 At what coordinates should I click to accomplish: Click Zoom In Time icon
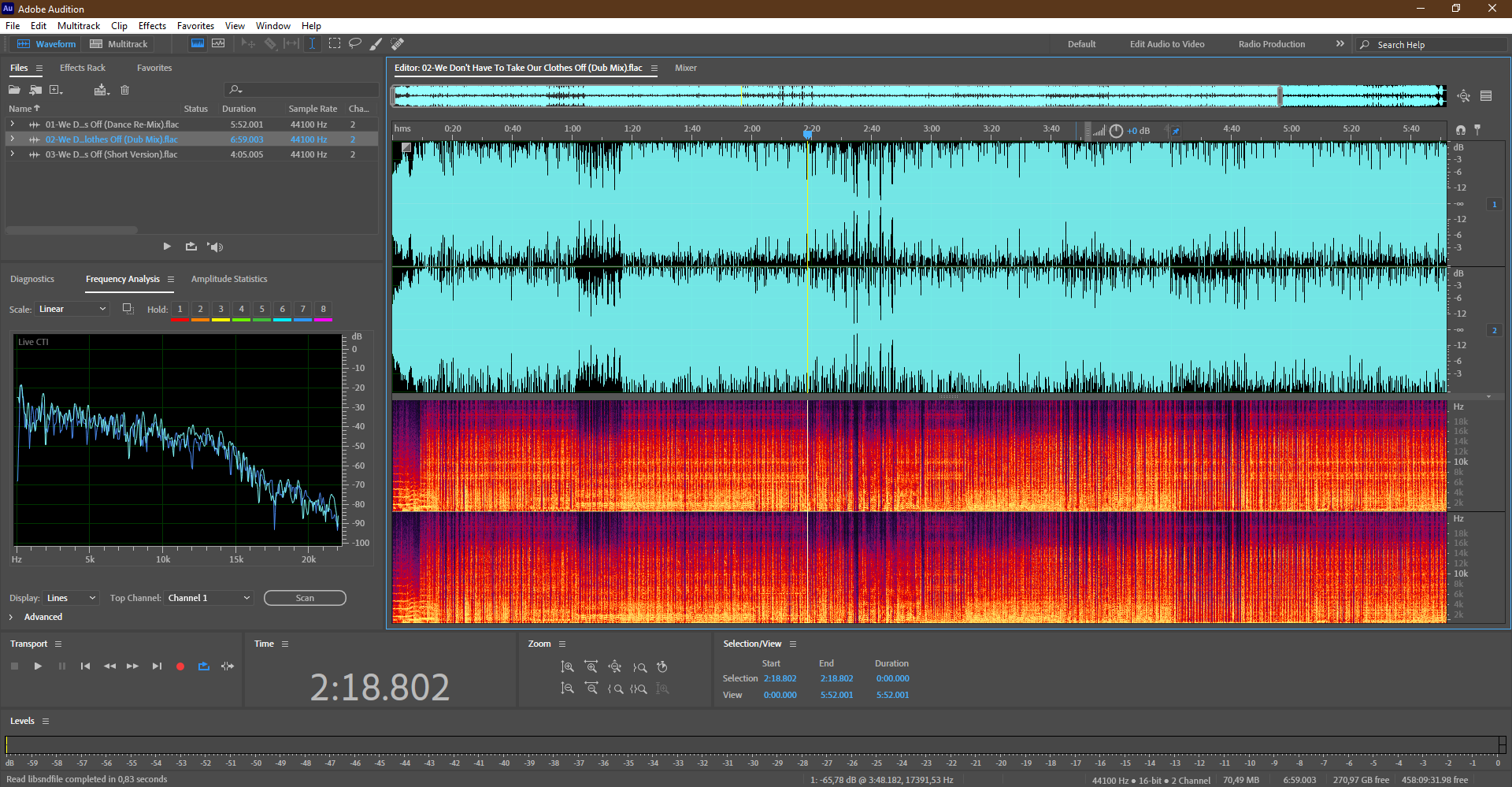(591, 667)
